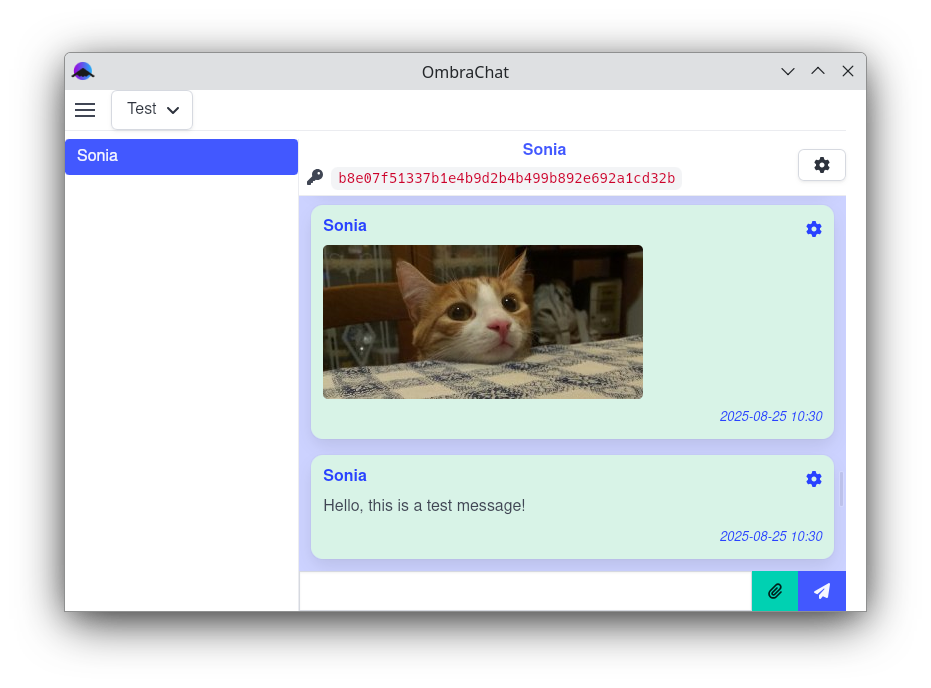This screenshot has width=931, height=688.
Task: Minimize window using the down chevron
Action: pyautogui.click(x=788, y=71)
